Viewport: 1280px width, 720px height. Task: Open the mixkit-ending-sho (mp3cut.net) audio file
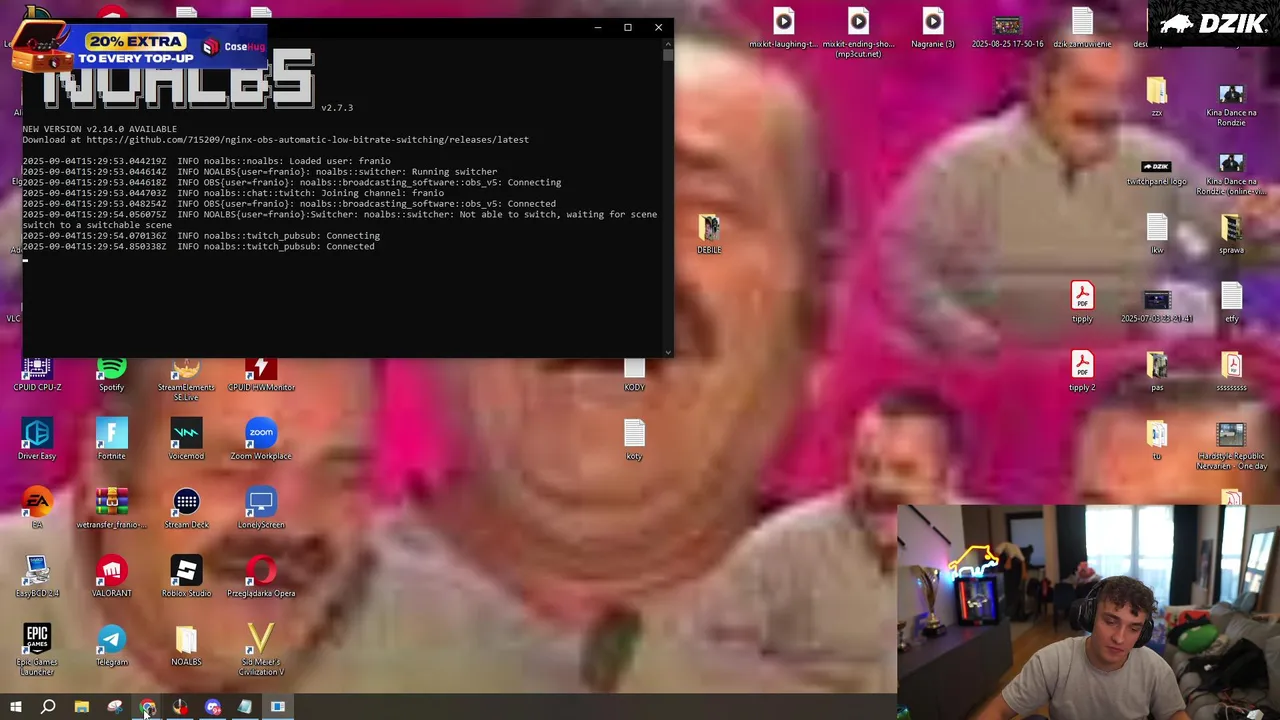tap(858, 32)
